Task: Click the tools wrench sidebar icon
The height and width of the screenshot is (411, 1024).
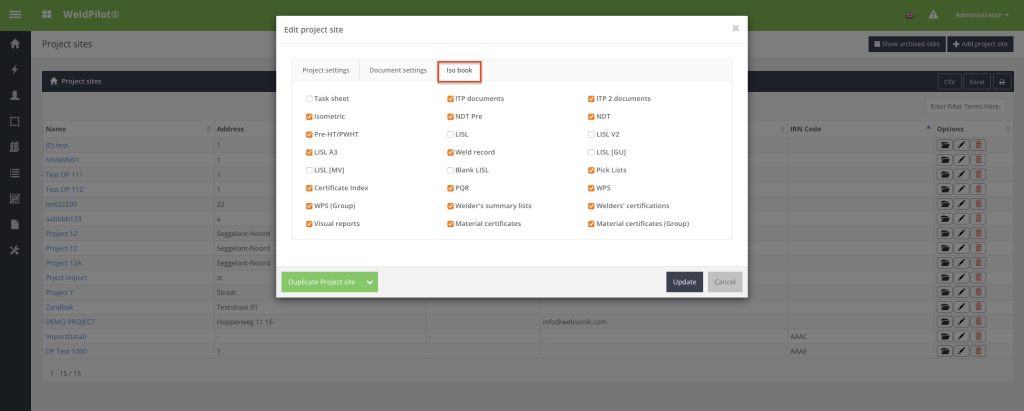Action: click(15, 249)
